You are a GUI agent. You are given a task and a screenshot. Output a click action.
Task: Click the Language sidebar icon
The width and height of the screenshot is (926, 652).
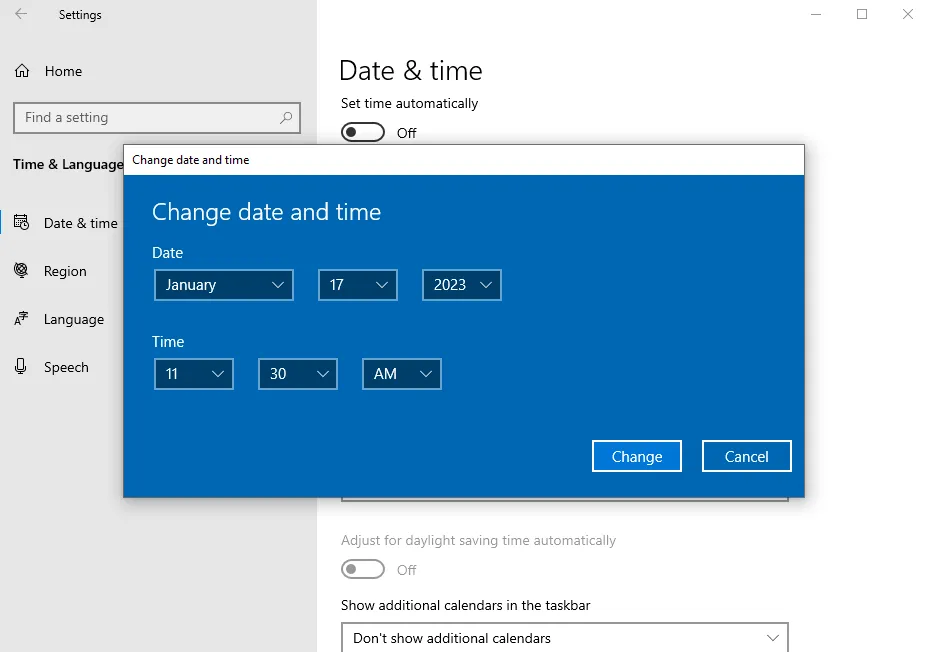21,319
